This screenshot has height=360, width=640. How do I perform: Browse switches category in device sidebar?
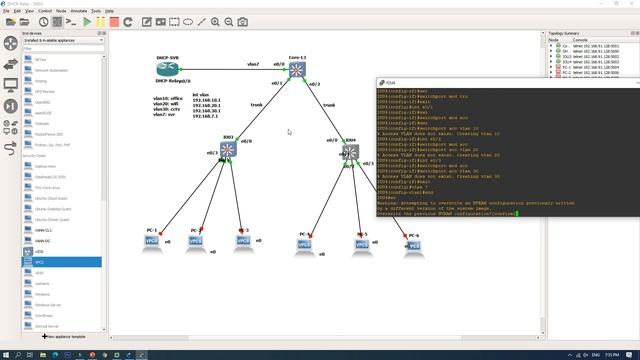coord(11,64)
